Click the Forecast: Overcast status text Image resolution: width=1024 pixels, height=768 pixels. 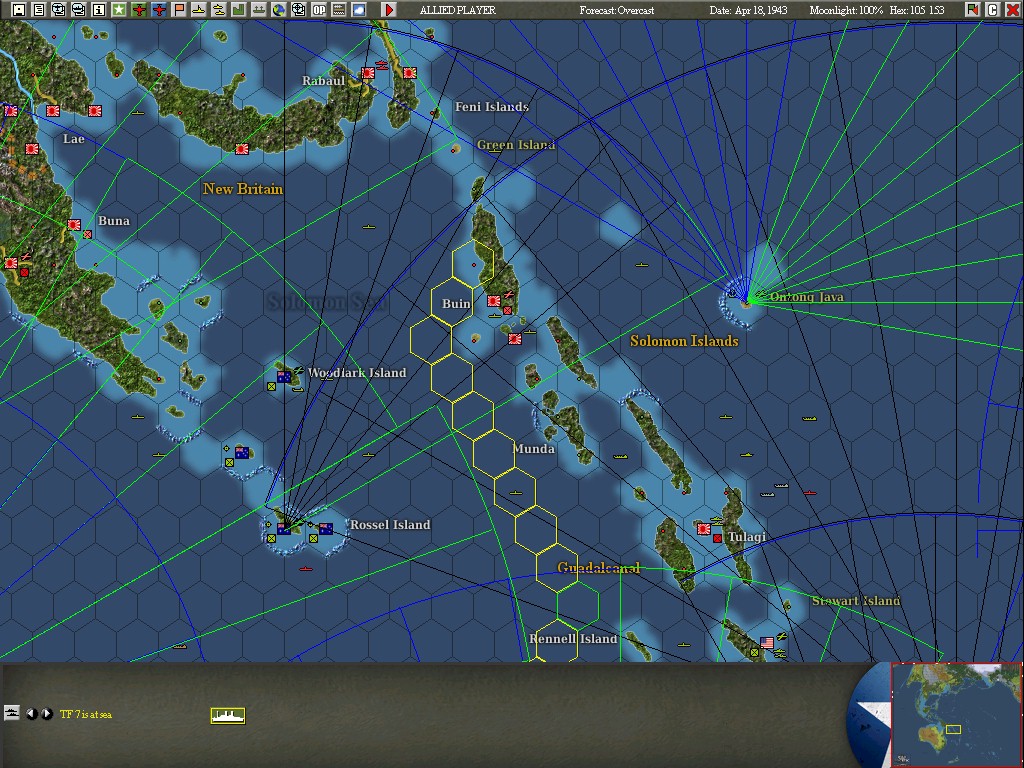616,10
